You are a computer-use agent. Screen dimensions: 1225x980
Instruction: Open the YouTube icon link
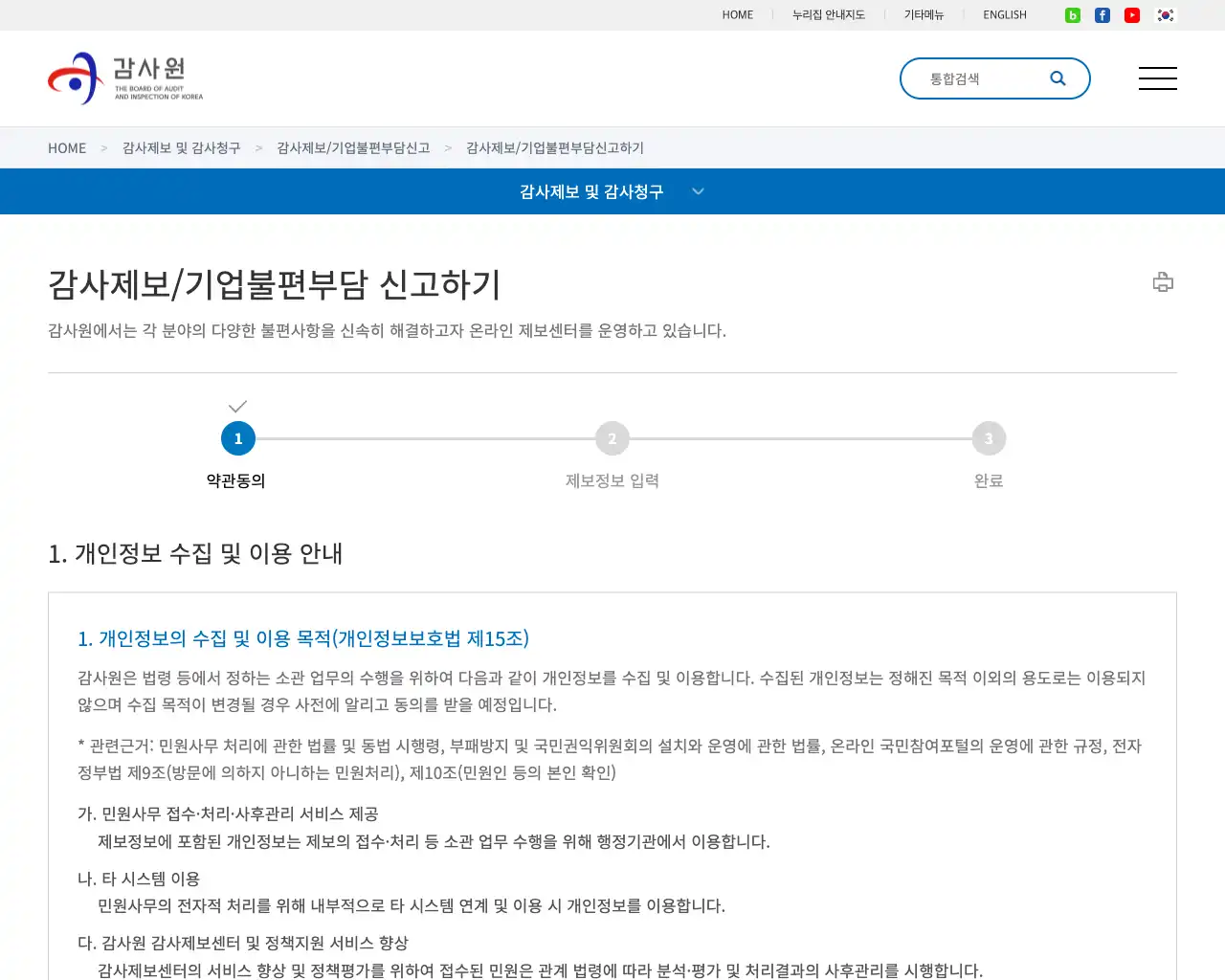pyautogui.click(x=1132, y=15)
